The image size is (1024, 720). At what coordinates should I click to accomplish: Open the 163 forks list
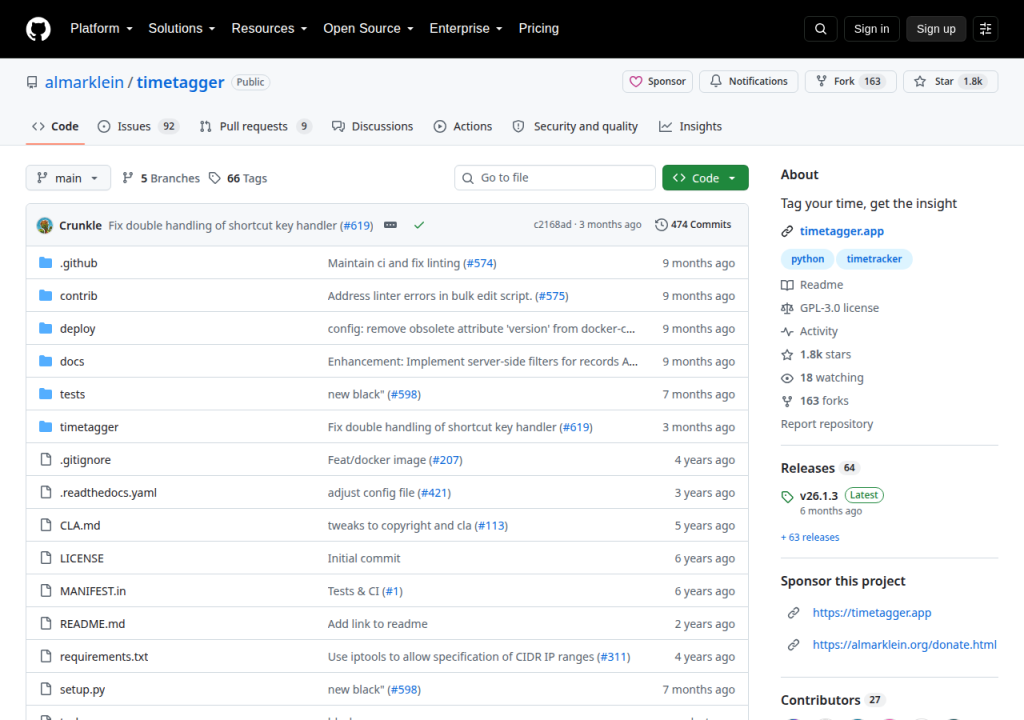coord(815,401)
